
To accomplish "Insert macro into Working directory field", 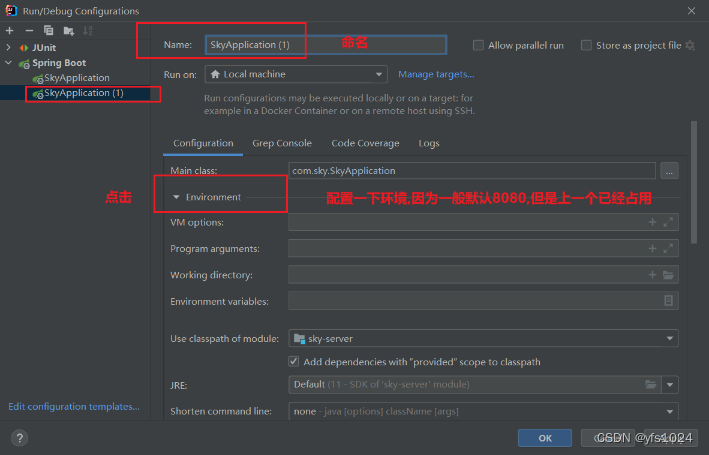I will 652,275.
